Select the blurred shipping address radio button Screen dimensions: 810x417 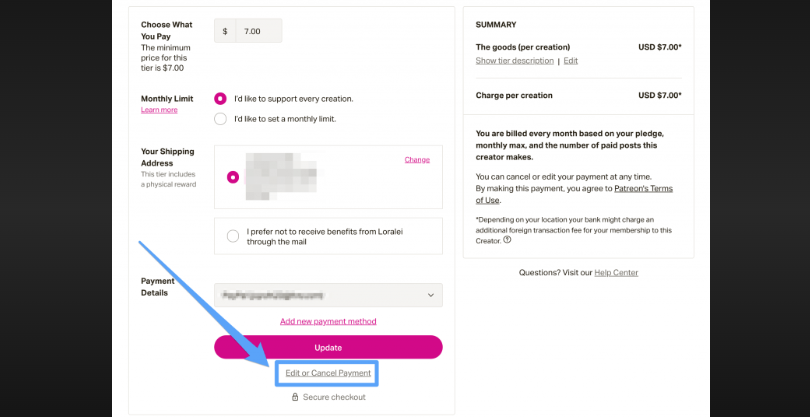(x=233, y=177)
